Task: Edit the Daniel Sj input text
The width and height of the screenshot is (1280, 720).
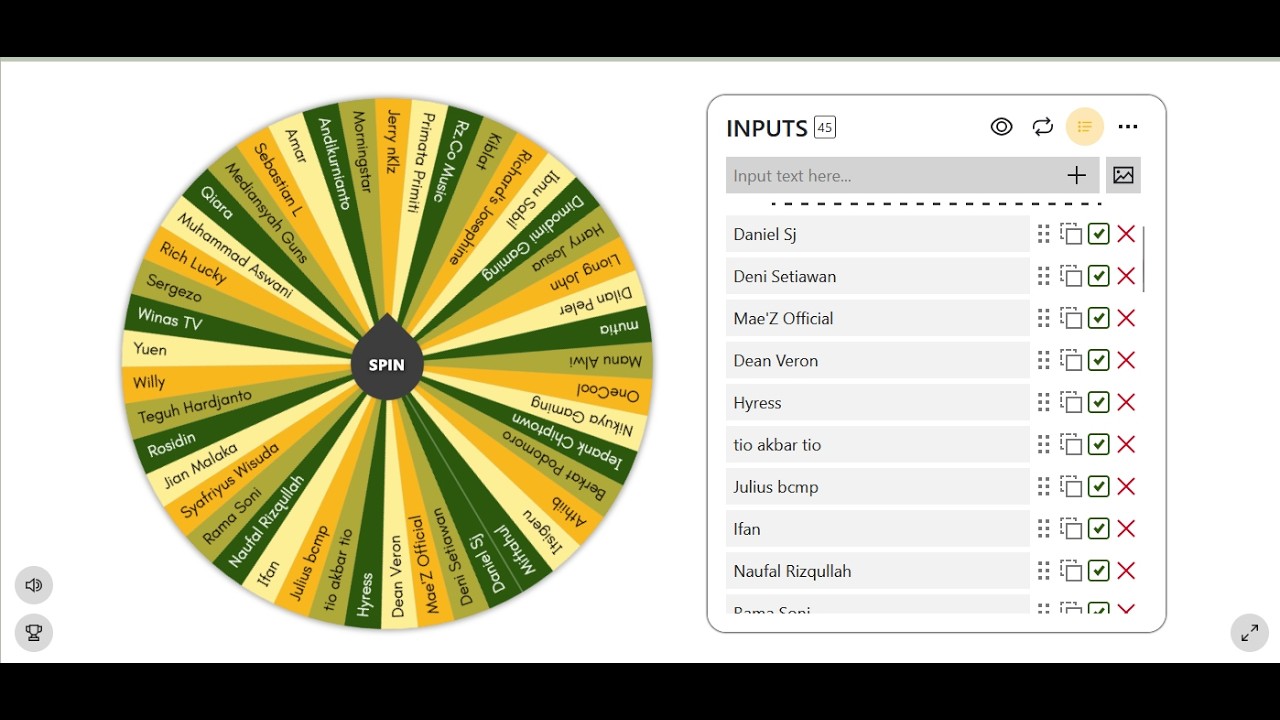Action: 878,234
